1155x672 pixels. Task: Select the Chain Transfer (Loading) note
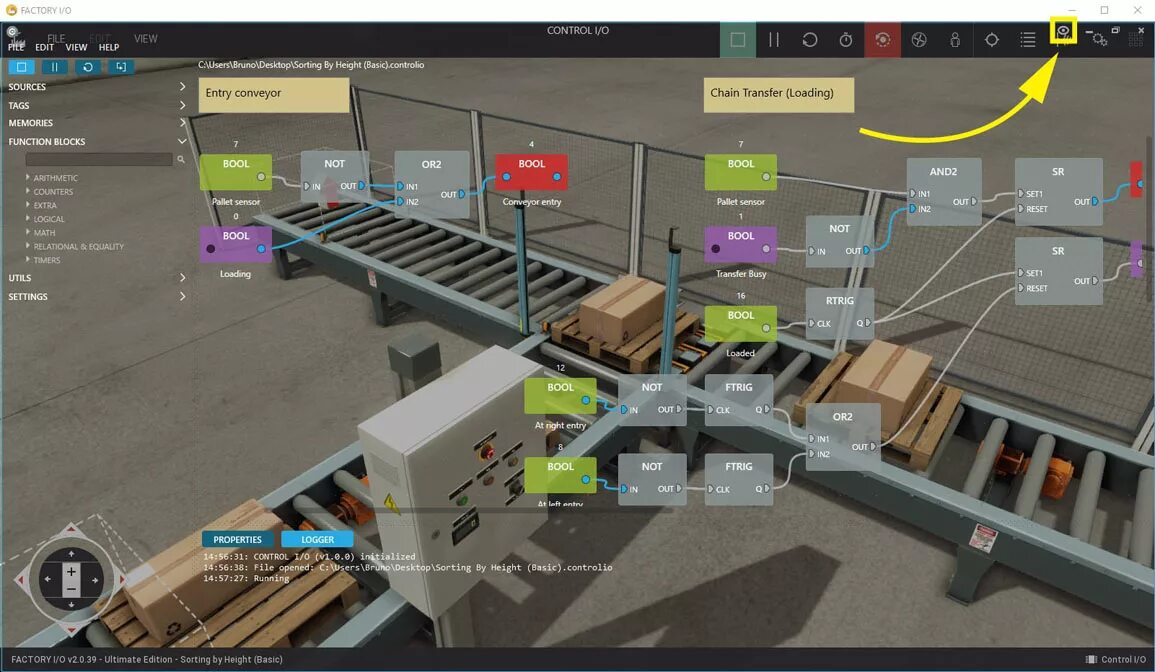pyautogui.click(x=779, y=95)
